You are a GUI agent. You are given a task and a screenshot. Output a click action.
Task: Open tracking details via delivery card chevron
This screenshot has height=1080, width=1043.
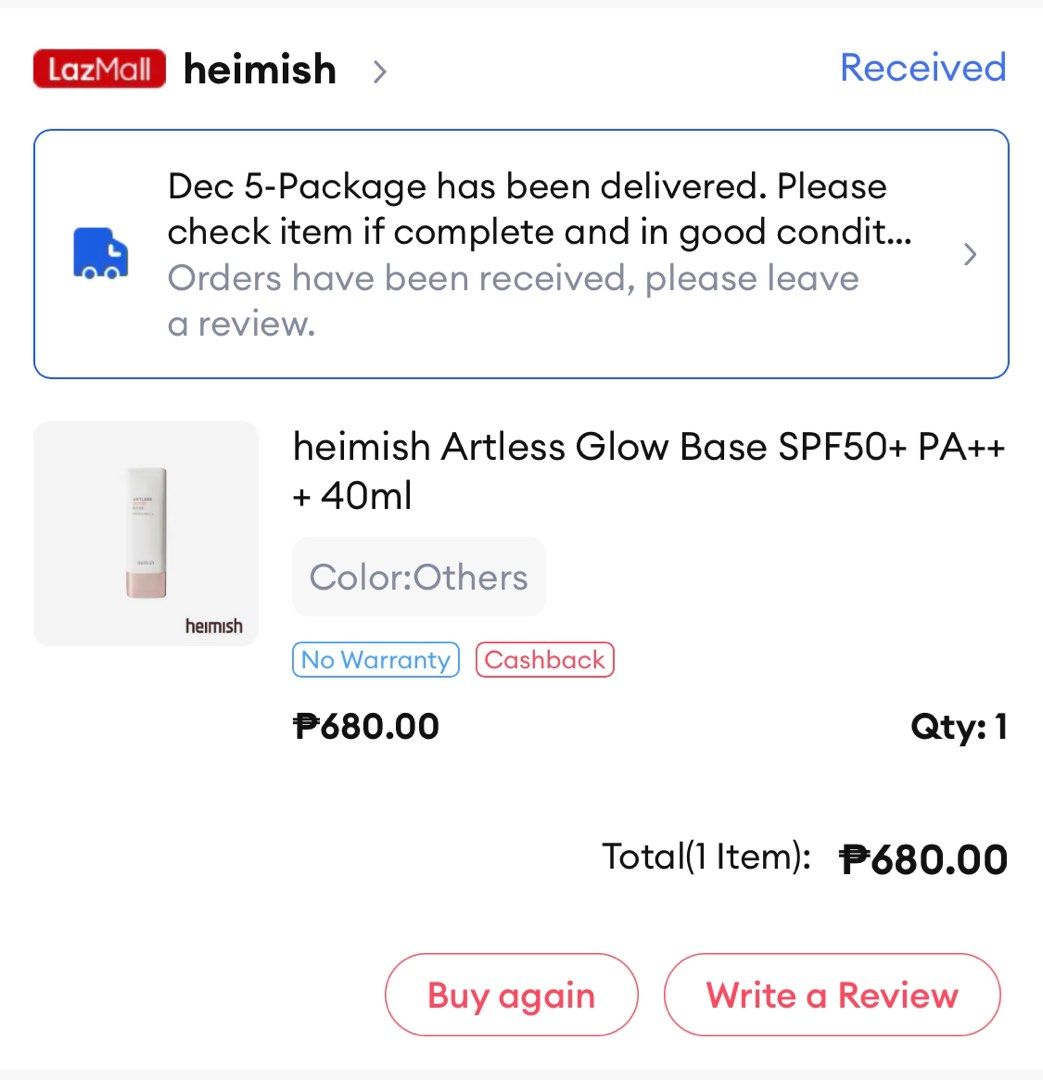pyautogui.click(x=968, y=253)
